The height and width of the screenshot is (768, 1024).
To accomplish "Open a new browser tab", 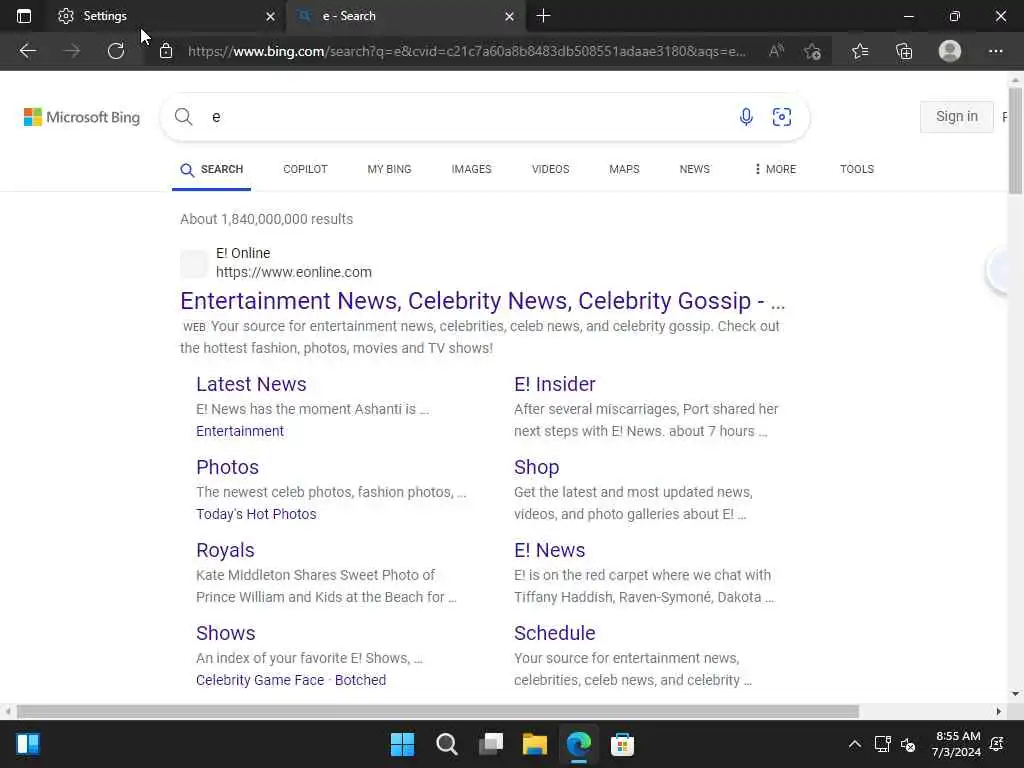I will (x=543, y=16).
